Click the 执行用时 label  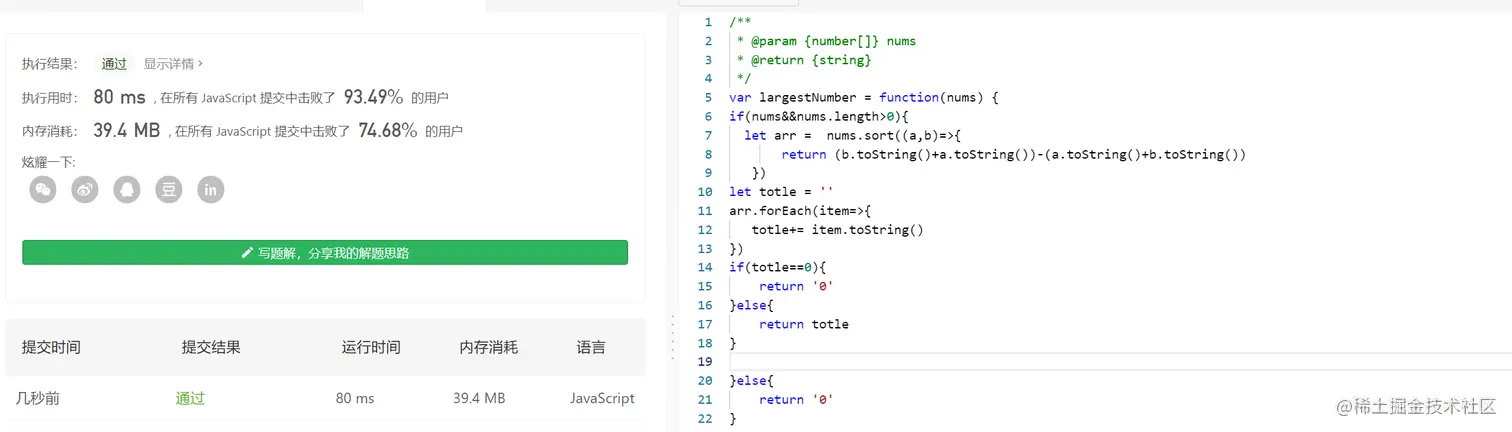(x=50, y=98)
